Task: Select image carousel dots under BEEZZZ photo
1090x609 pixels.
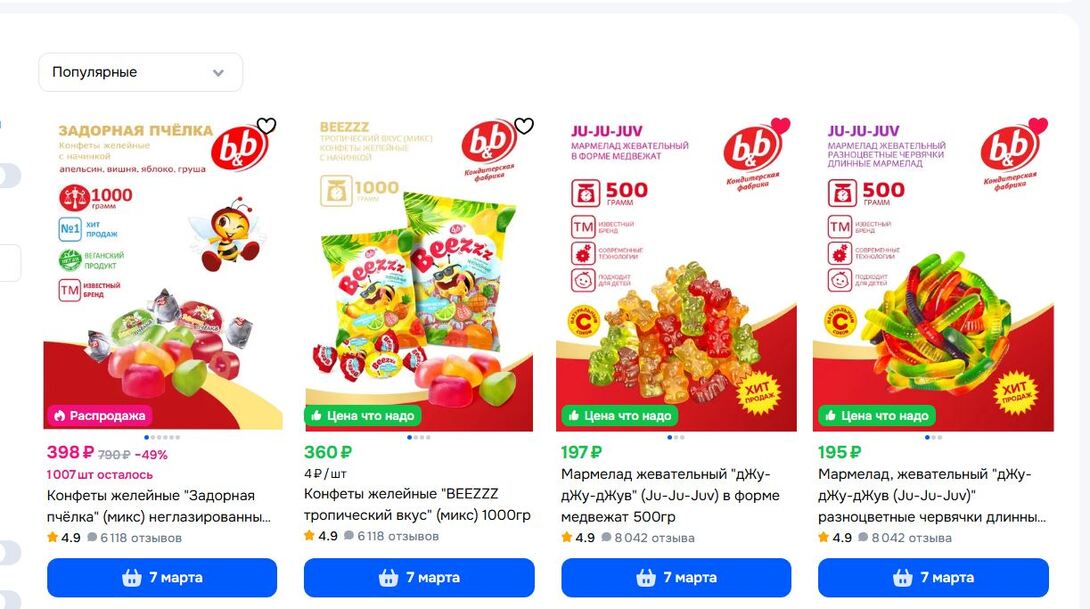Action: (418, 437)
